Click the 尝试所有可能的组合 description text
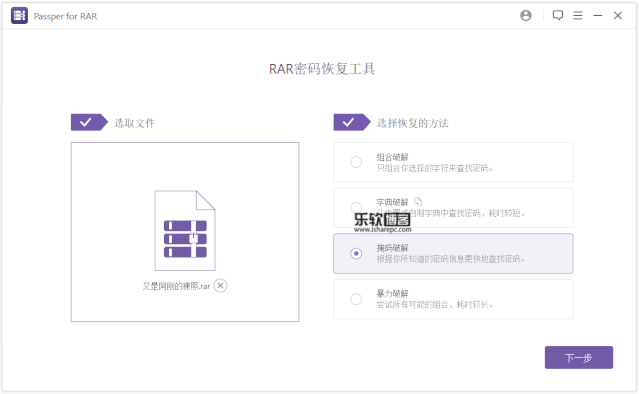This screenshot has width=639, height=394. click(x=434, y=304)
